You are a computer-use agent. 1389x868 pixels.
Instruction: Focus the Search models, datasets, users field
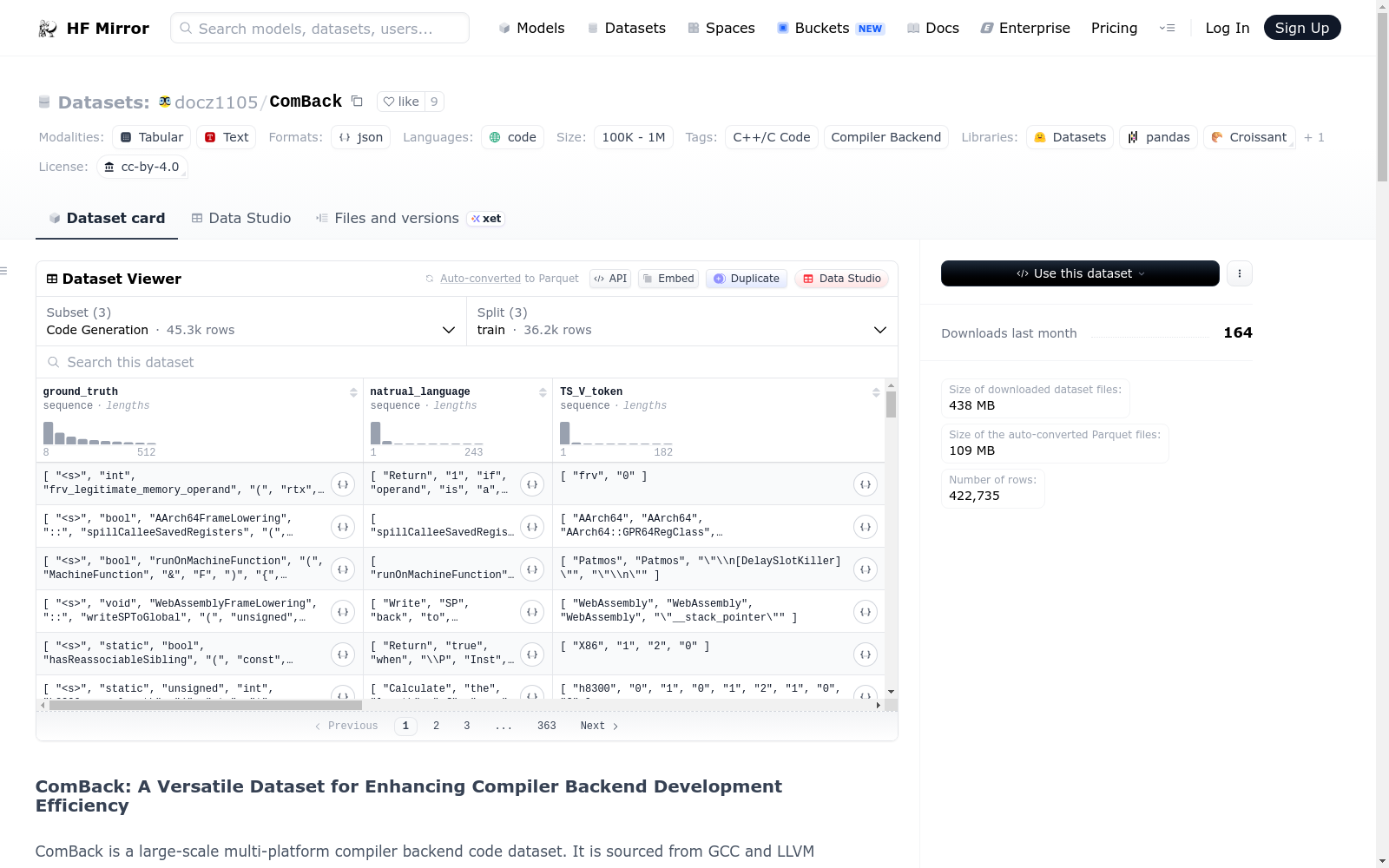319,28
